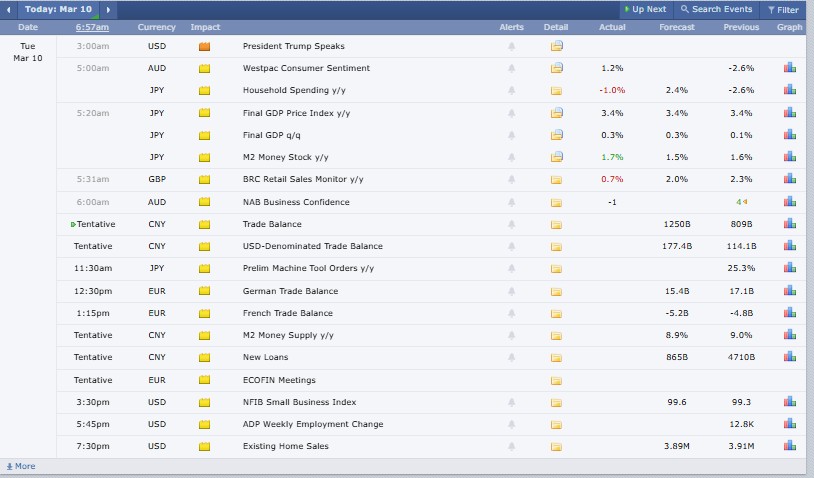The width and height of the screenshot is (814, 478).
Task: Expand the More link at bottom
Action: pos(20,466)
